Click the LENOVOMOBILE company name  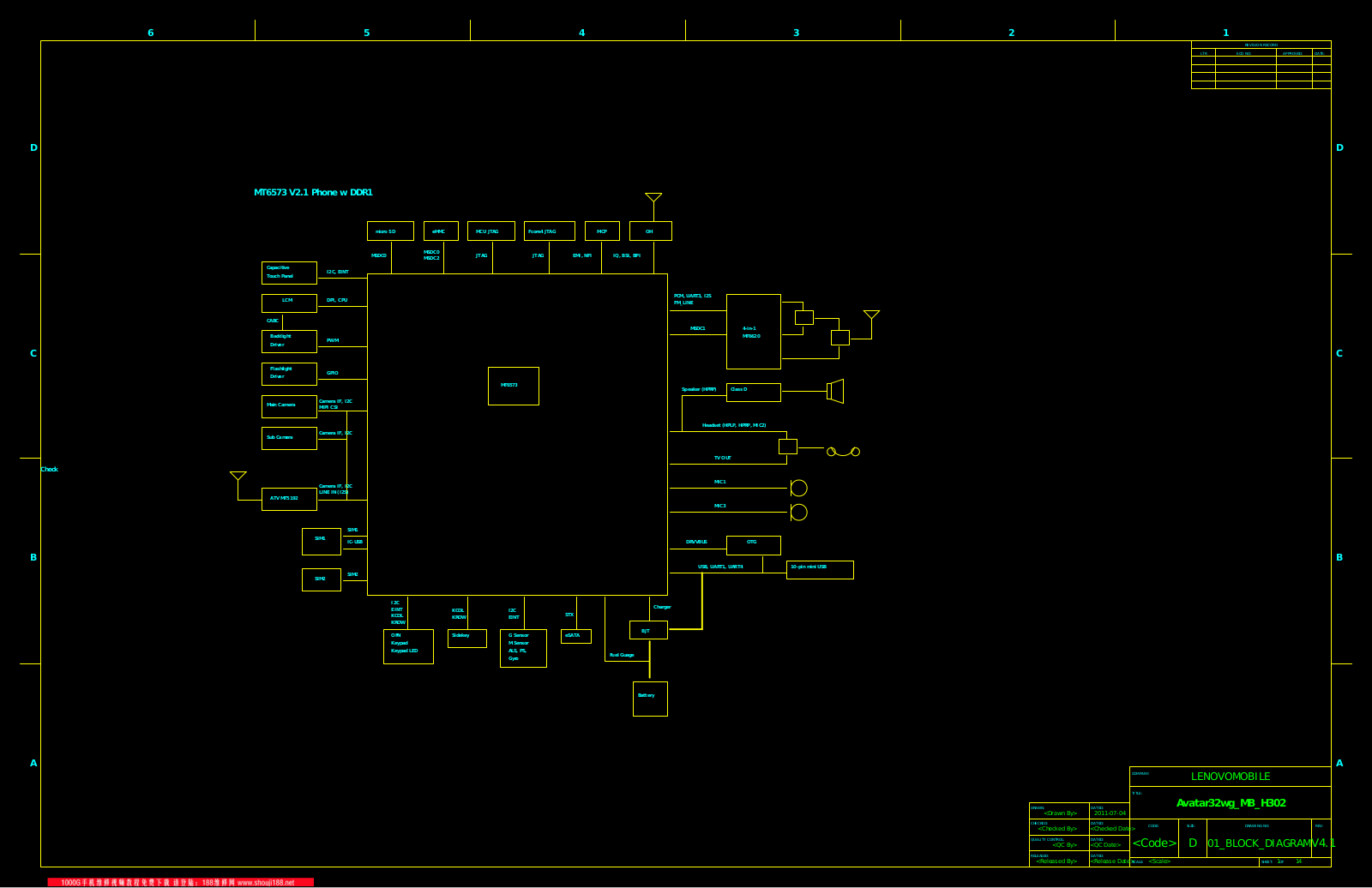(1231, 777)
